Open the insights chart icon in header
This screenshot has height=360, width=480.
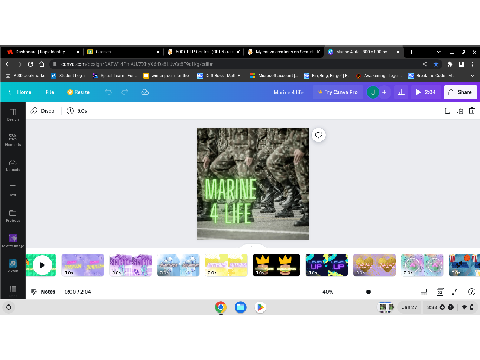(401, 92)
